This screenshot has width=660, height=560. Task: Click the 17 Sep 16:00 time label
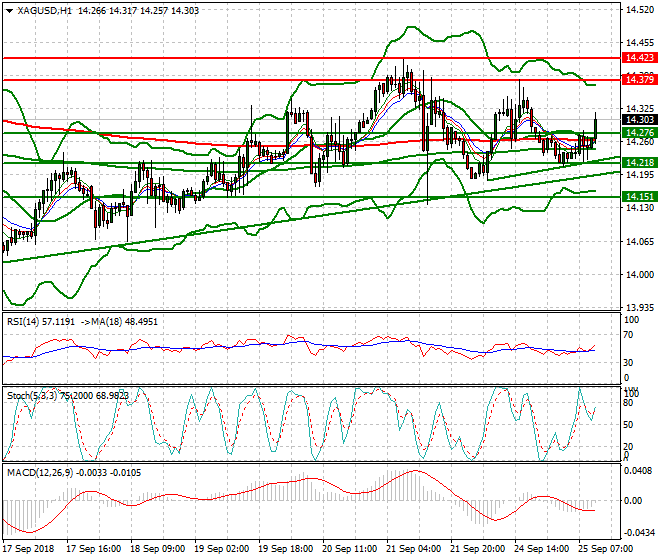93,549
